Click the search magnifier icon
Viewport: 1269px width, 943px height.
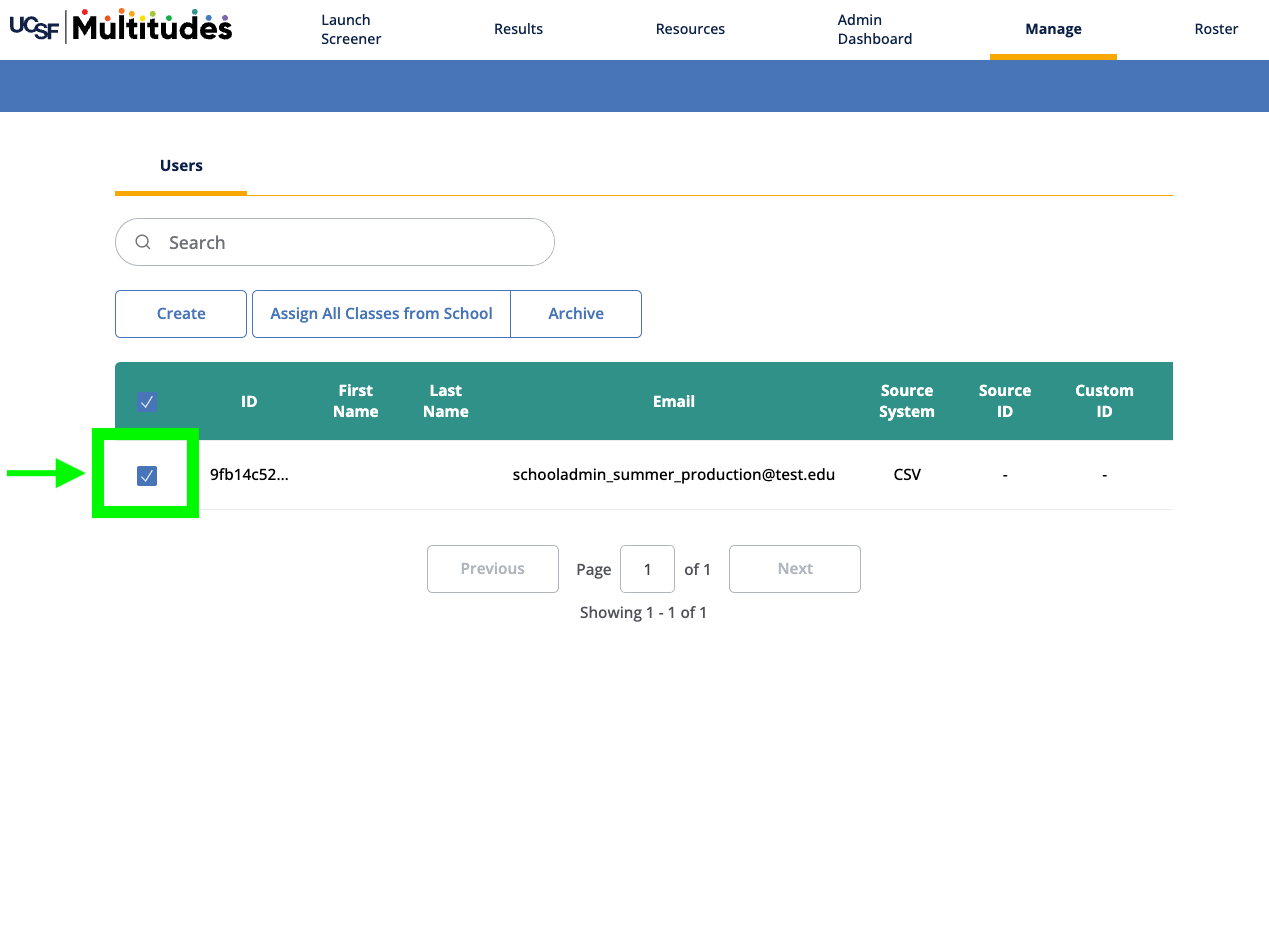click(x=143, y=242)
